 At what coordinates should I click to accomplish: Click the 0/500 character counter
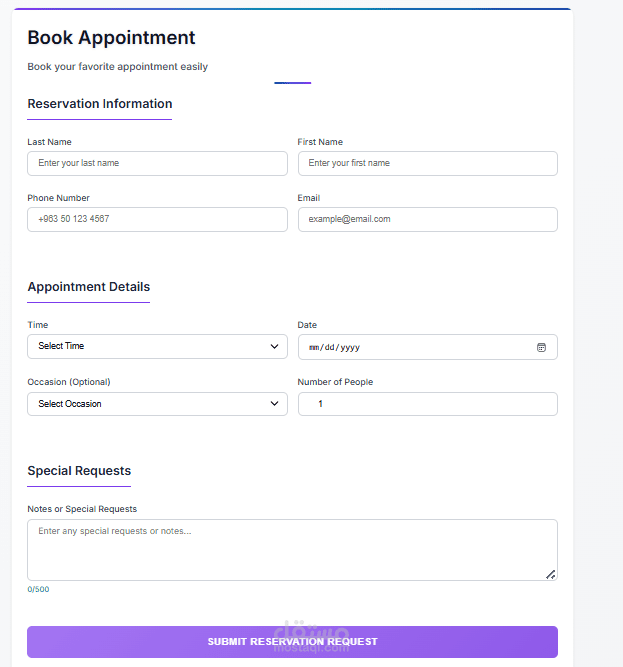pos(38,589)
